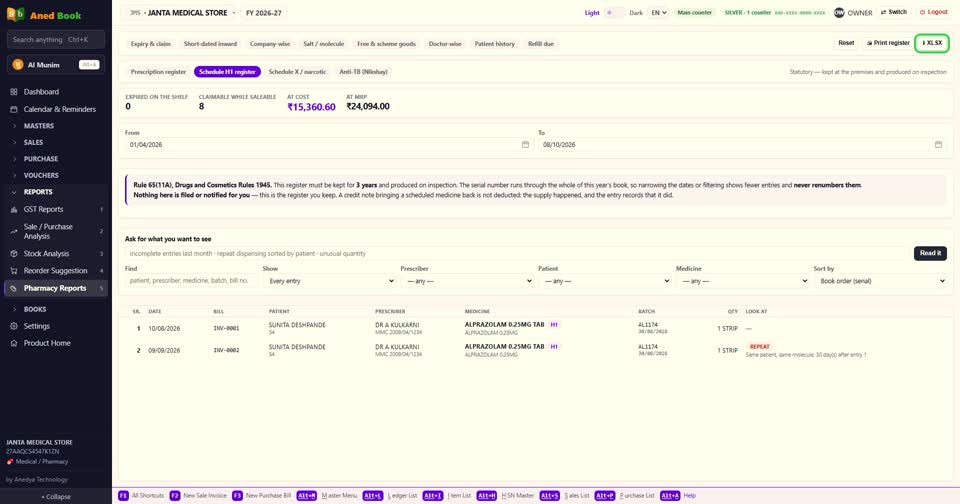
Task: Open the Short-dated inward report tab
Action: [x=210, y=44]
